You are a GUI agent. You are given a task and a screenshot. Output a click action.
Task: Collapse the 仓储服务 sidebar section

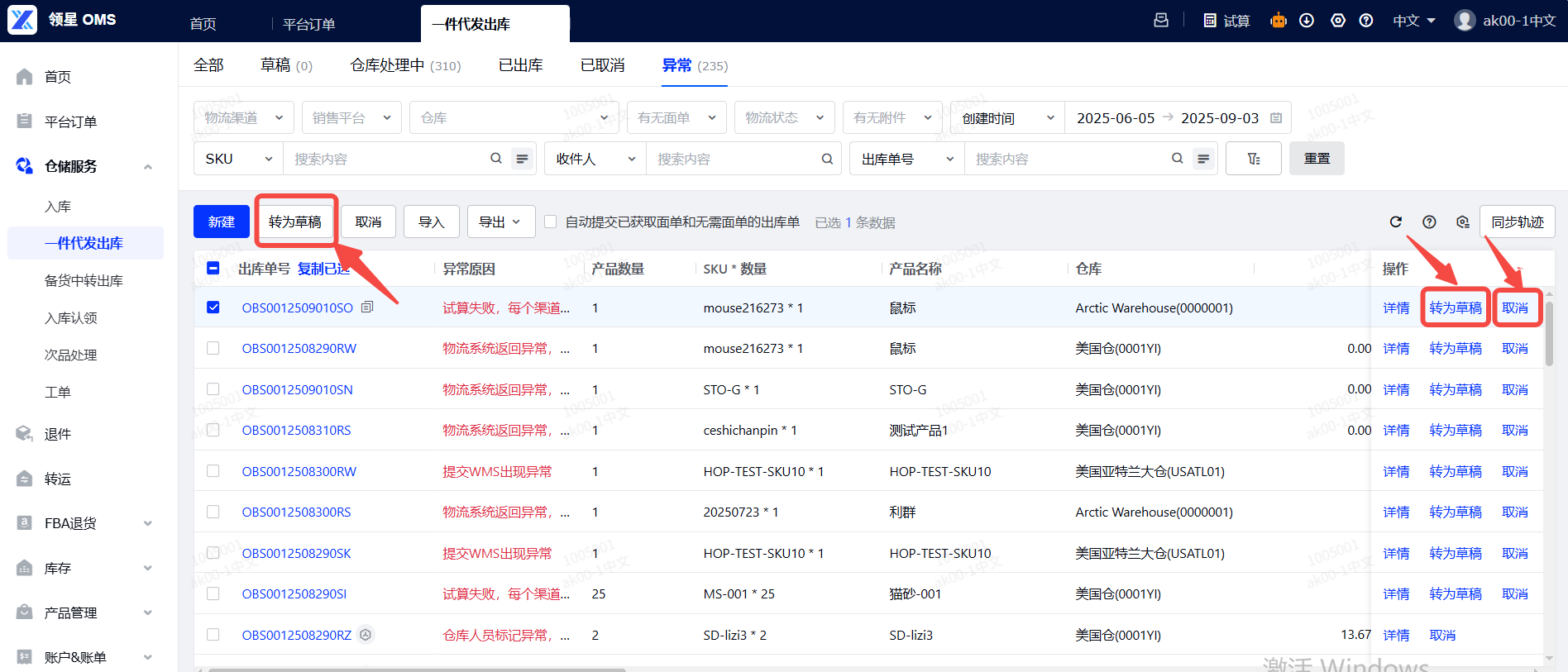click(x=148, y=166)
